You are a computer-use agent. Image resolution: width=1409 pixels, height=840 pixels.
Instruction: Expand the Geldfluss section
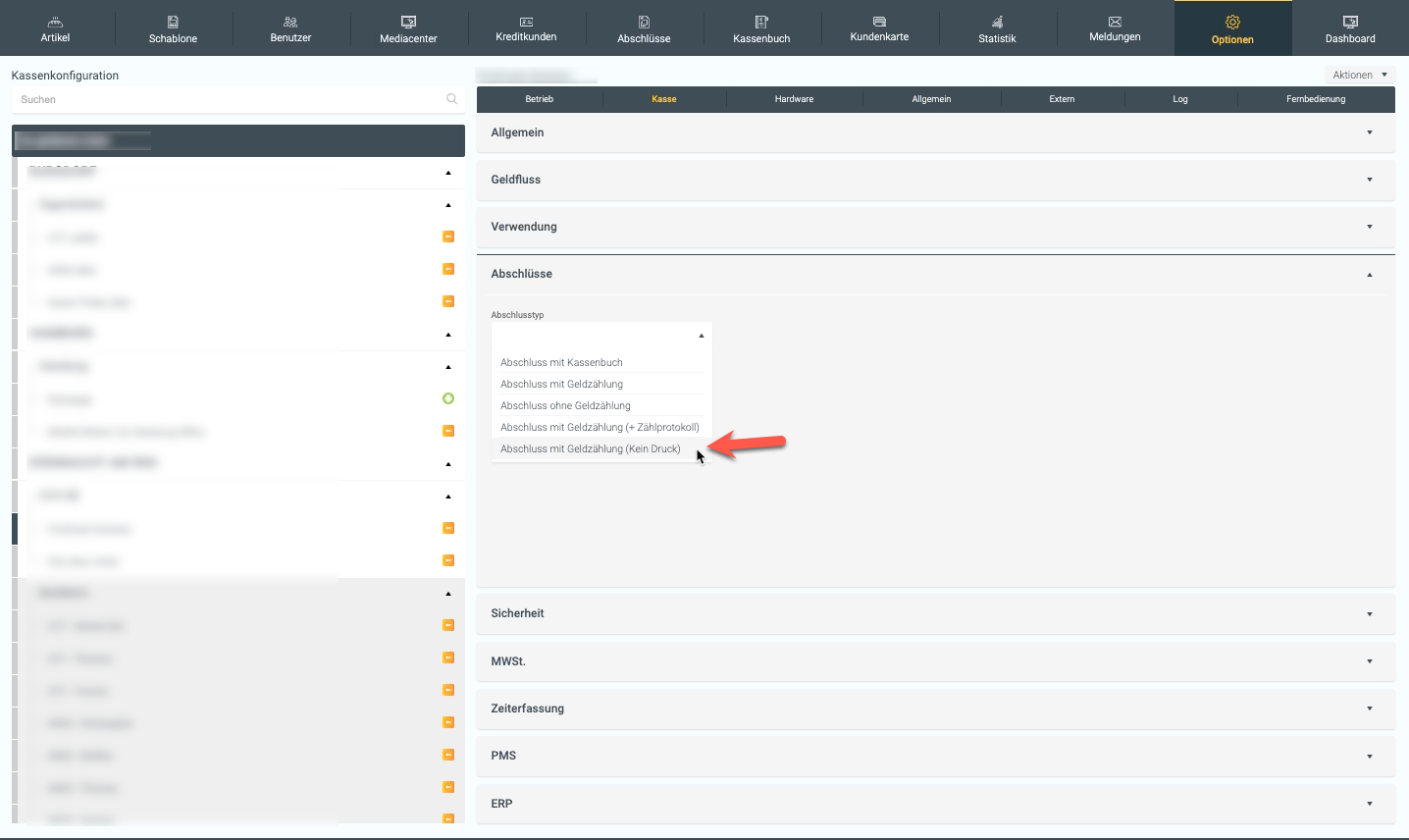[x=935, y=180]
